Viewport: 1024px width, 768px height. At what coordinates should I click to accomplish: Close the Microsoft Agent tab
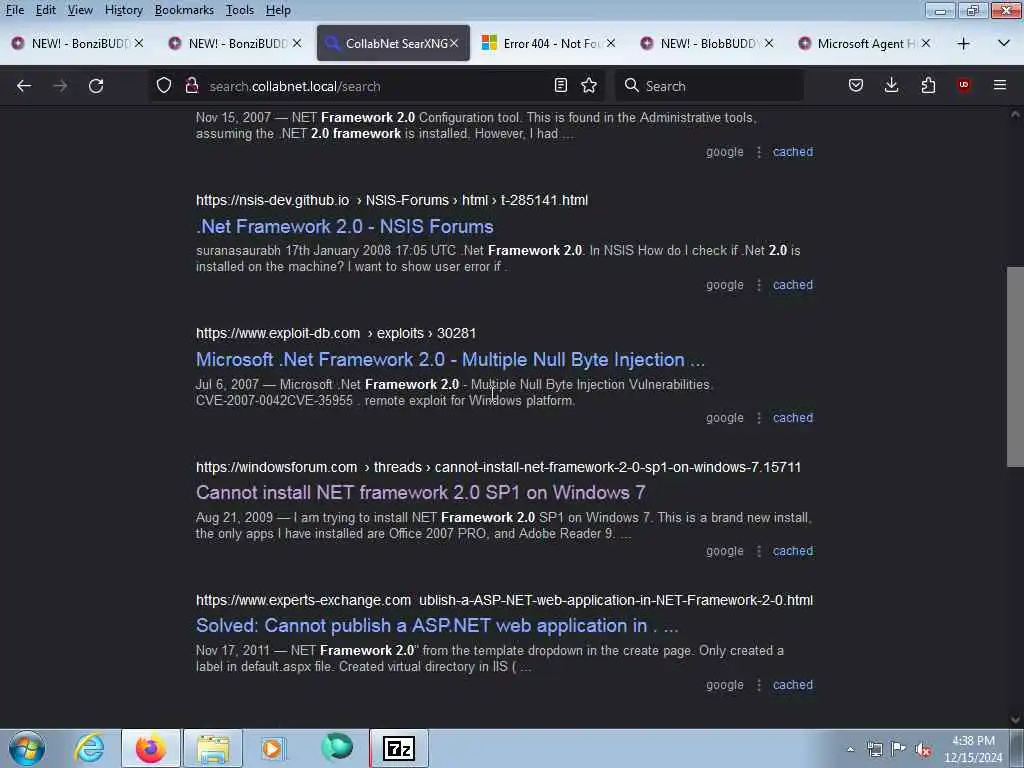925,43
